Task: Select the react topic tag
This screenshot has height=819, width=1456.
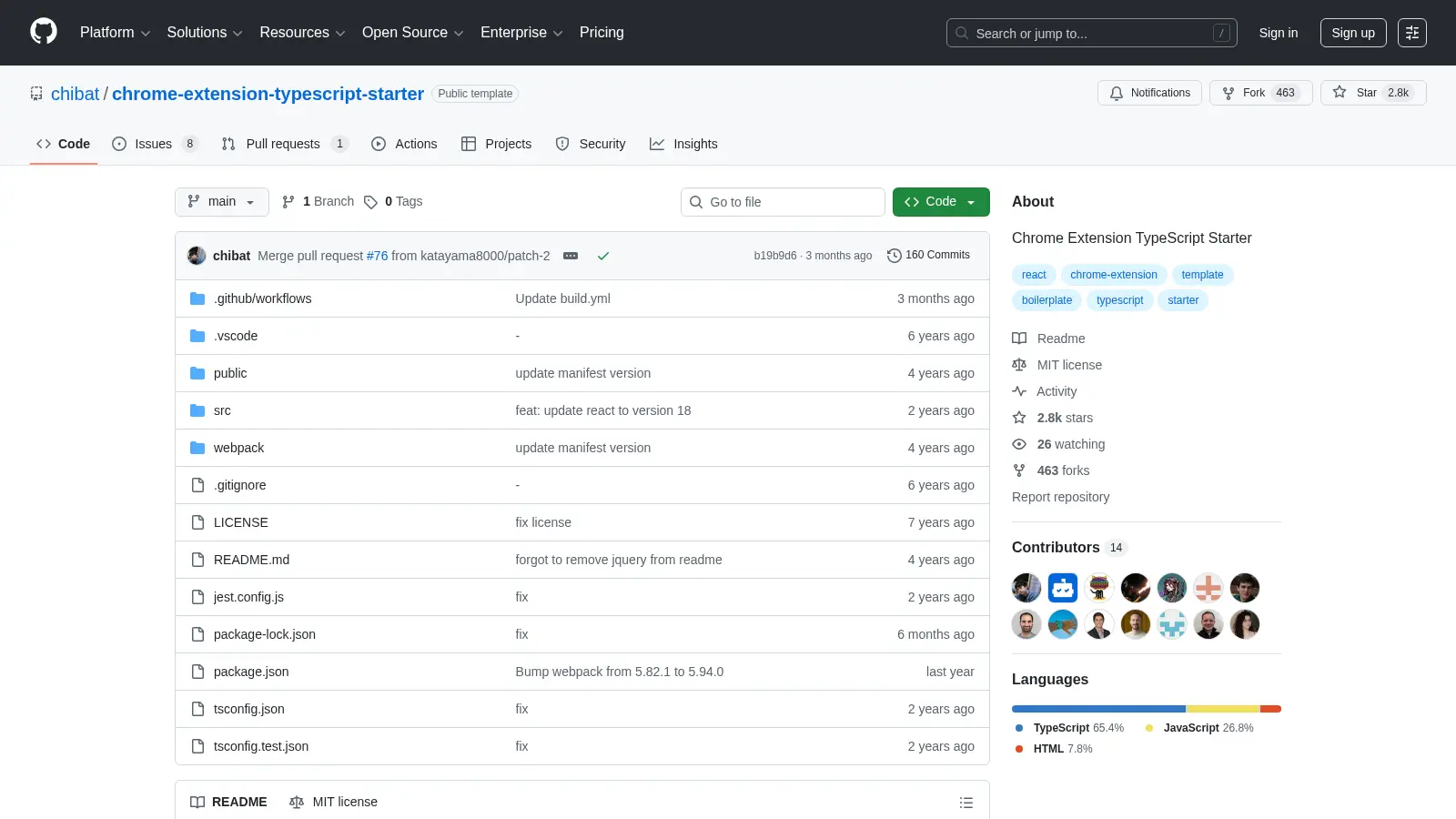Action: [1034, 275]
